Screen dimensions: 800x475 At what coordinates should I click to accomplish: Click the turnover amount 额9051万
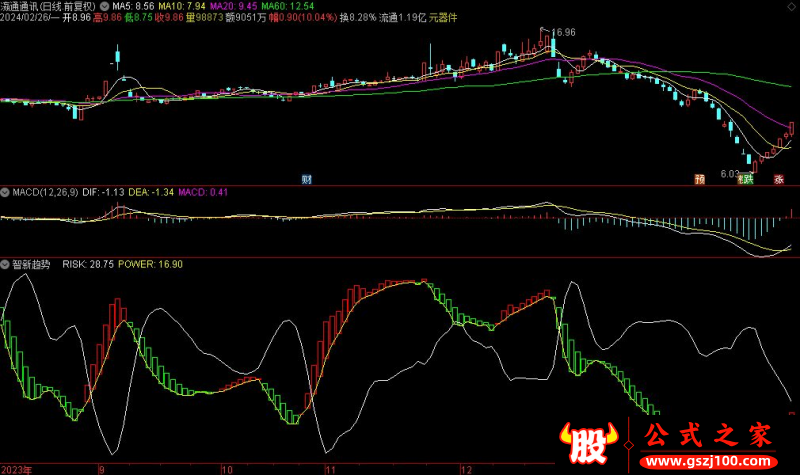pos(246,17)
